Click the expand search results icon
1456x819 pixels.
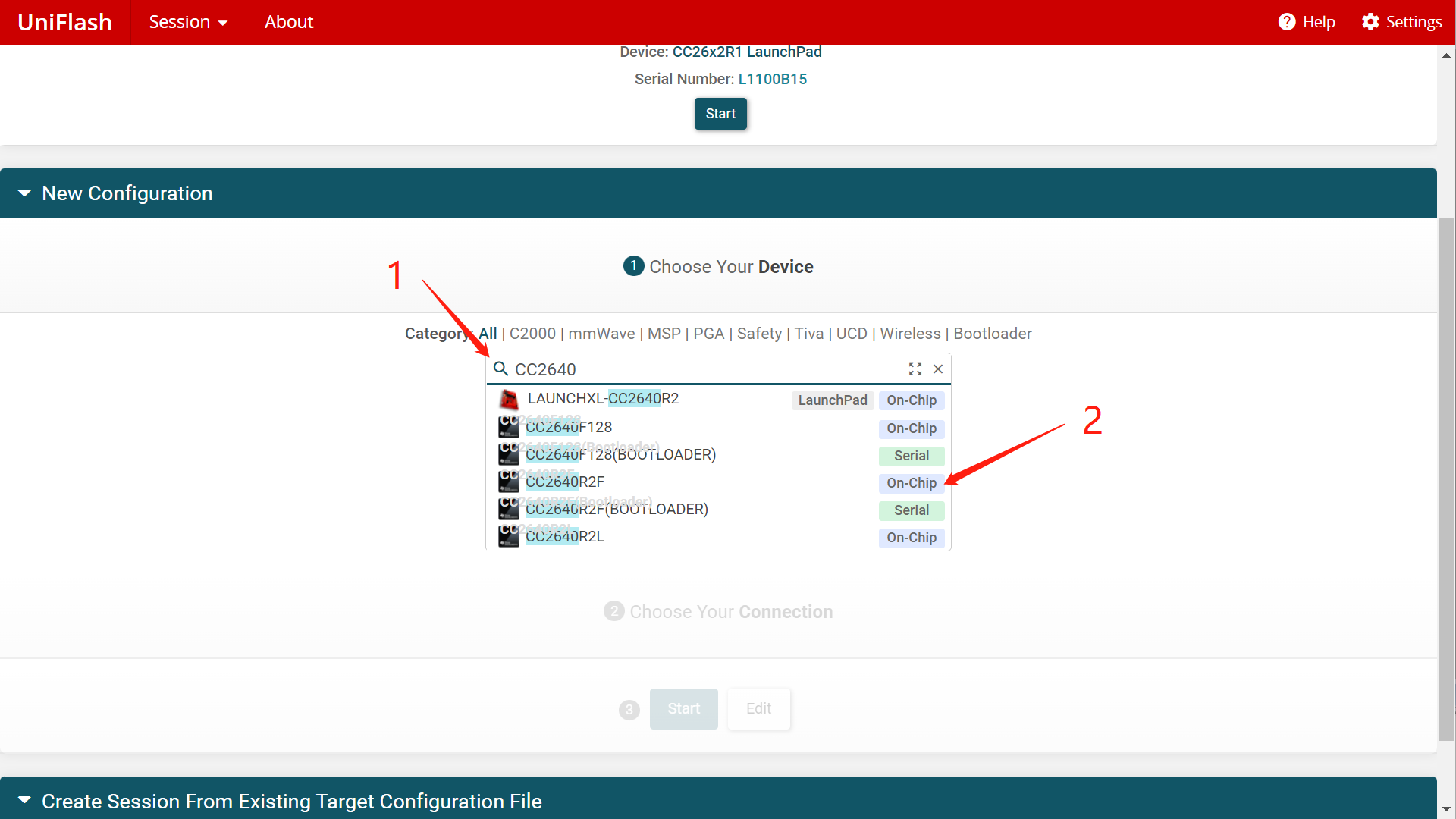pos(915,369)
